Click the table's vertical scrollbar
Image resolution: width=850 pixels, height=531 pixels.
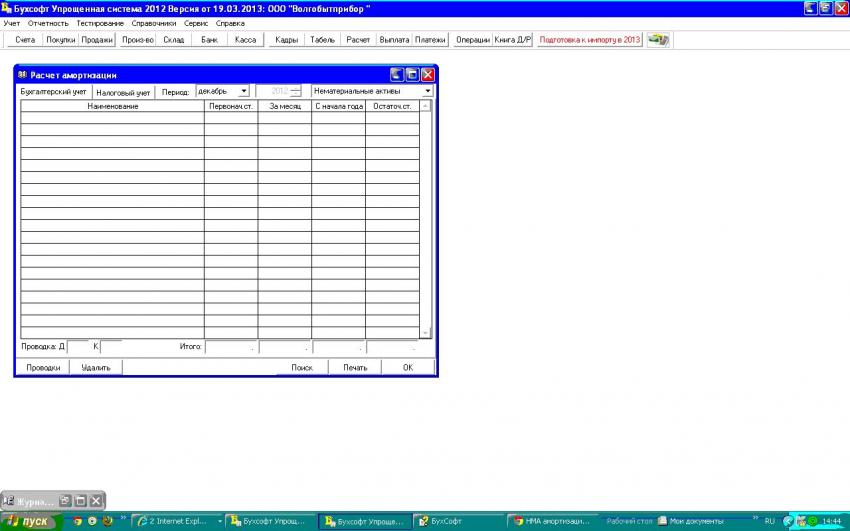(x=425, y=218)
